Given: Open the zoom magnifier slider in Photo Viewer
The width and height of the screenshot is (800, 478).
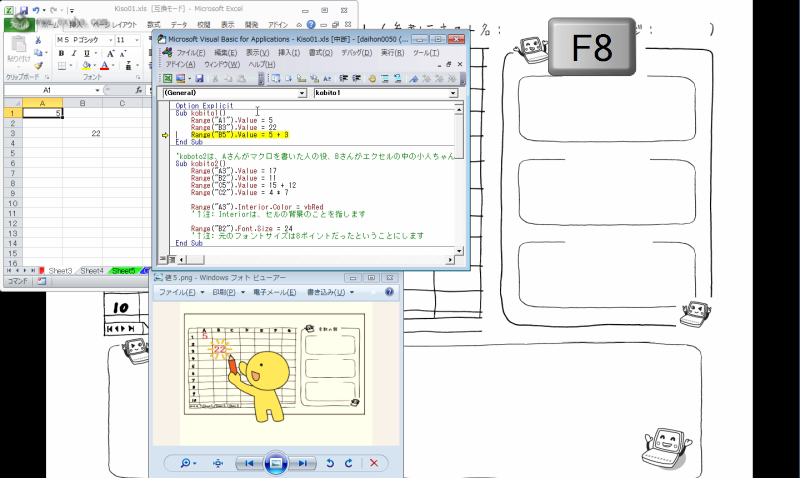Looking at the screenshot, I should 187,463.
